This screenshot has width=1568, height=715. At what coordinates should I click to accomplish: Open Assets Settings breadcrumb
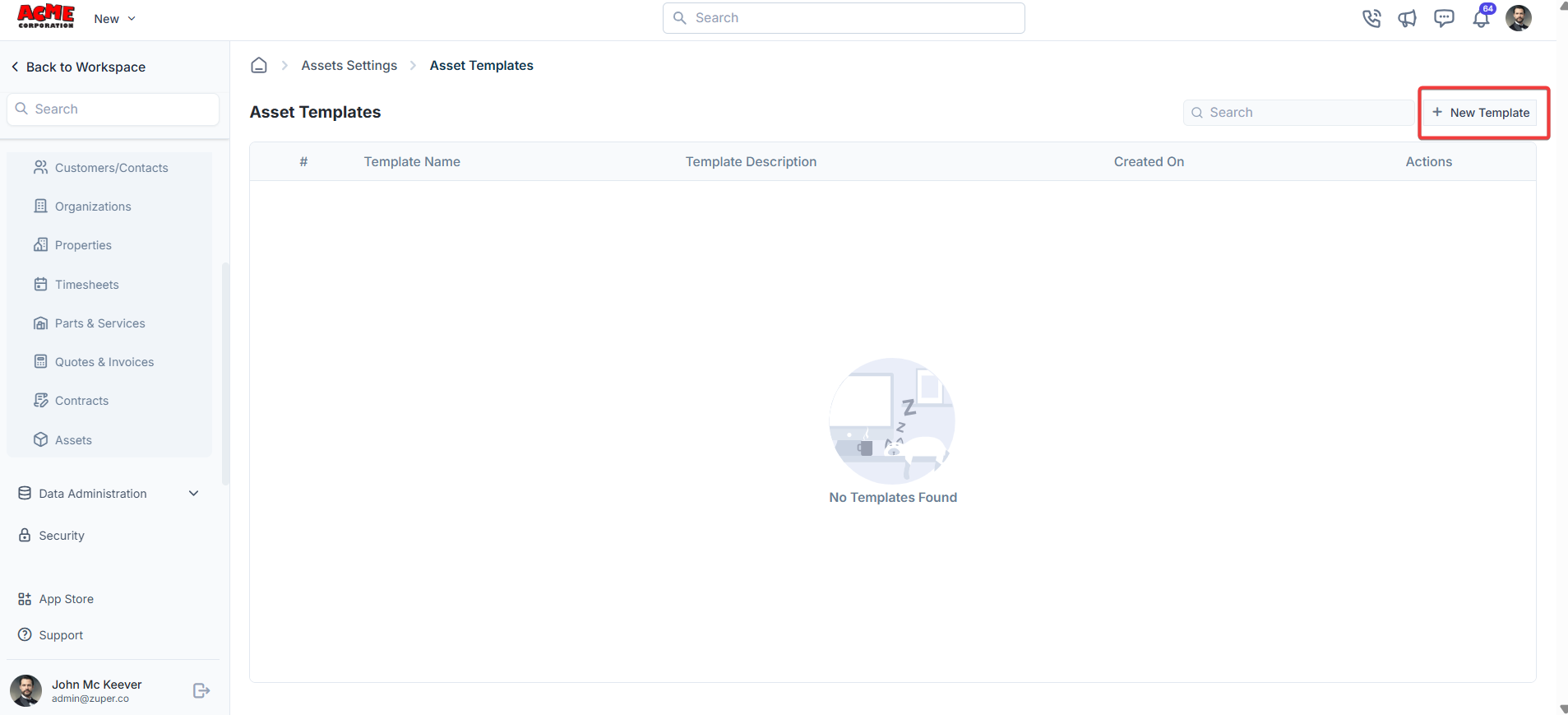[349, 65]
